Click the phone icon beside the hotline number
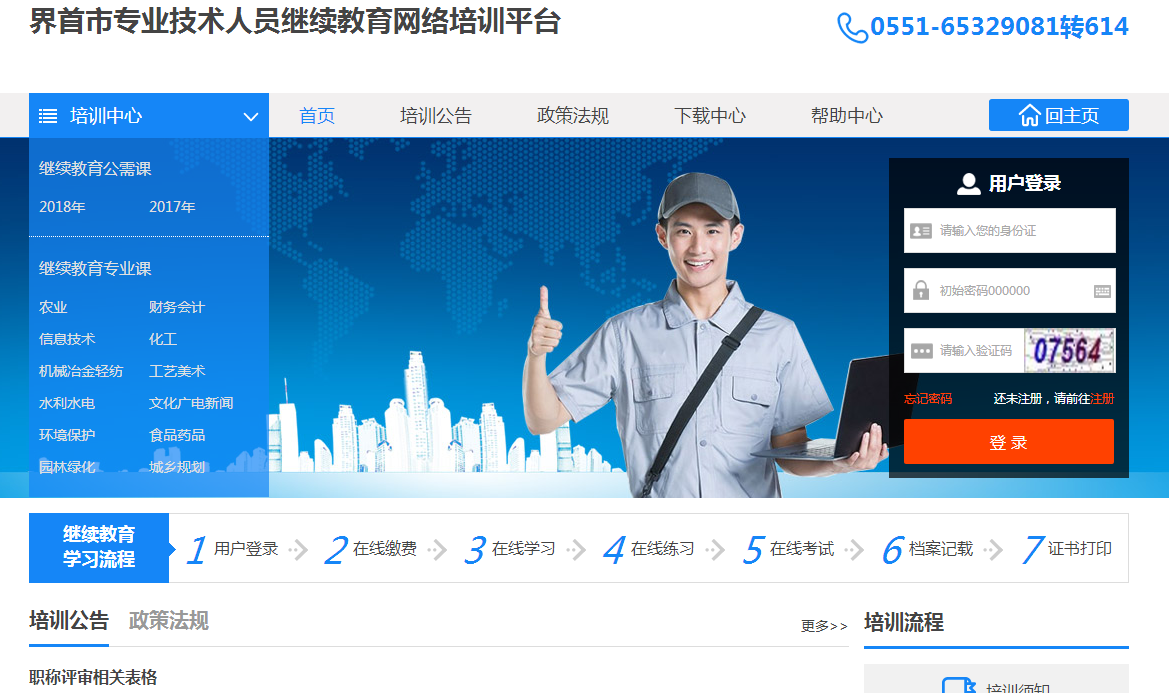This screenshot has width=1169, height=693. pyautogui.click(x=852, y=28)
